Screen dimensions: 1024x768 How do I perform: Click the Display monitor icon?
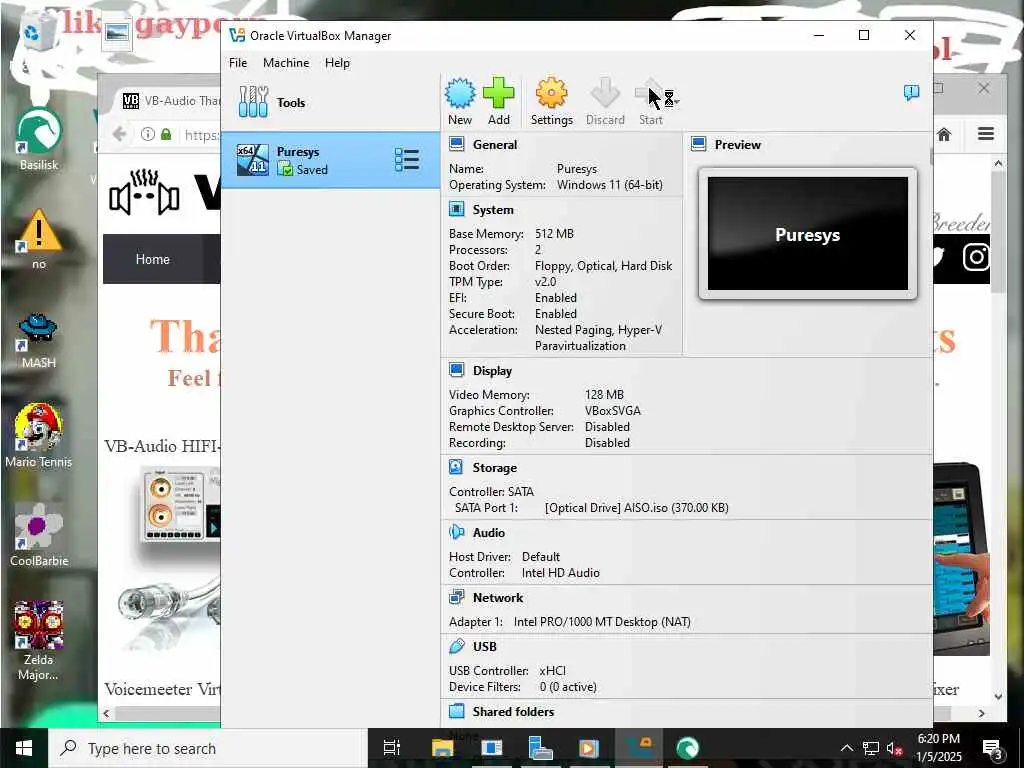pyautogui.click(x=456, y=370)
